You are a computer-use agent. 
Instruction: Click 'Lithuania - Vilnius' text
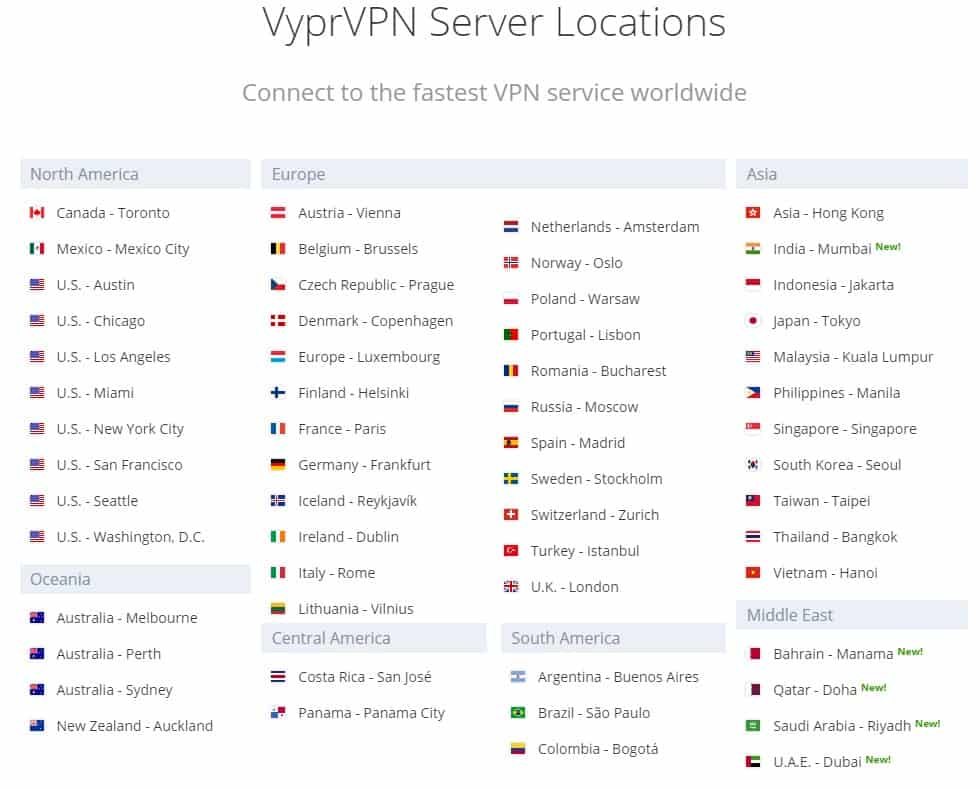coord(356,609)
